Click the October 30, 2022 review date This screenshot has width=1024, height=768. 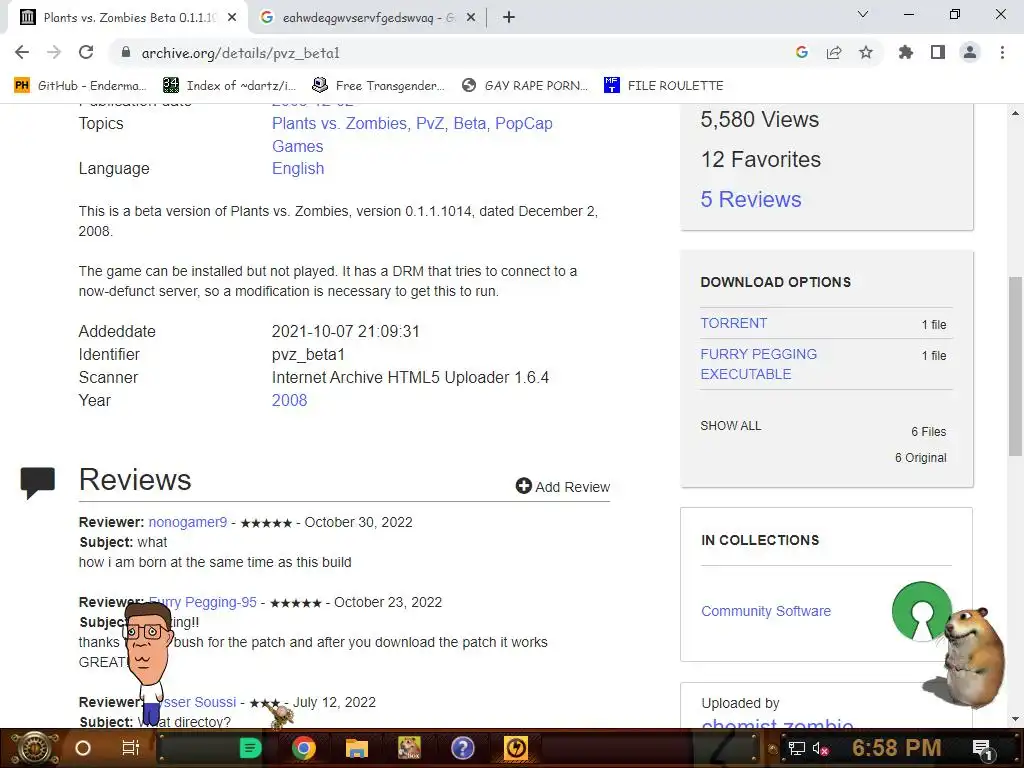click(x=359, y=522)
